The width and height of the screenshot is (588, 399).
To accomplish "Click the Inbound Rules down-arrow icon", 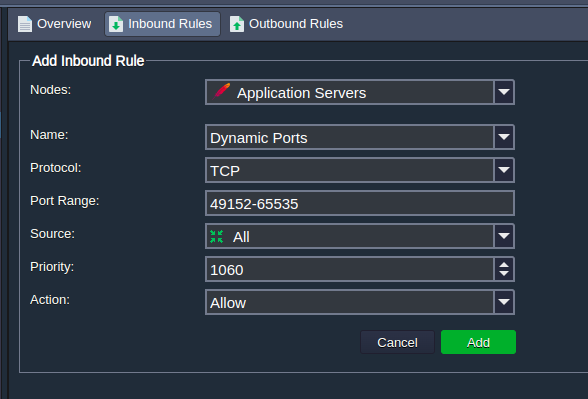I will click(x=116, y=24).
